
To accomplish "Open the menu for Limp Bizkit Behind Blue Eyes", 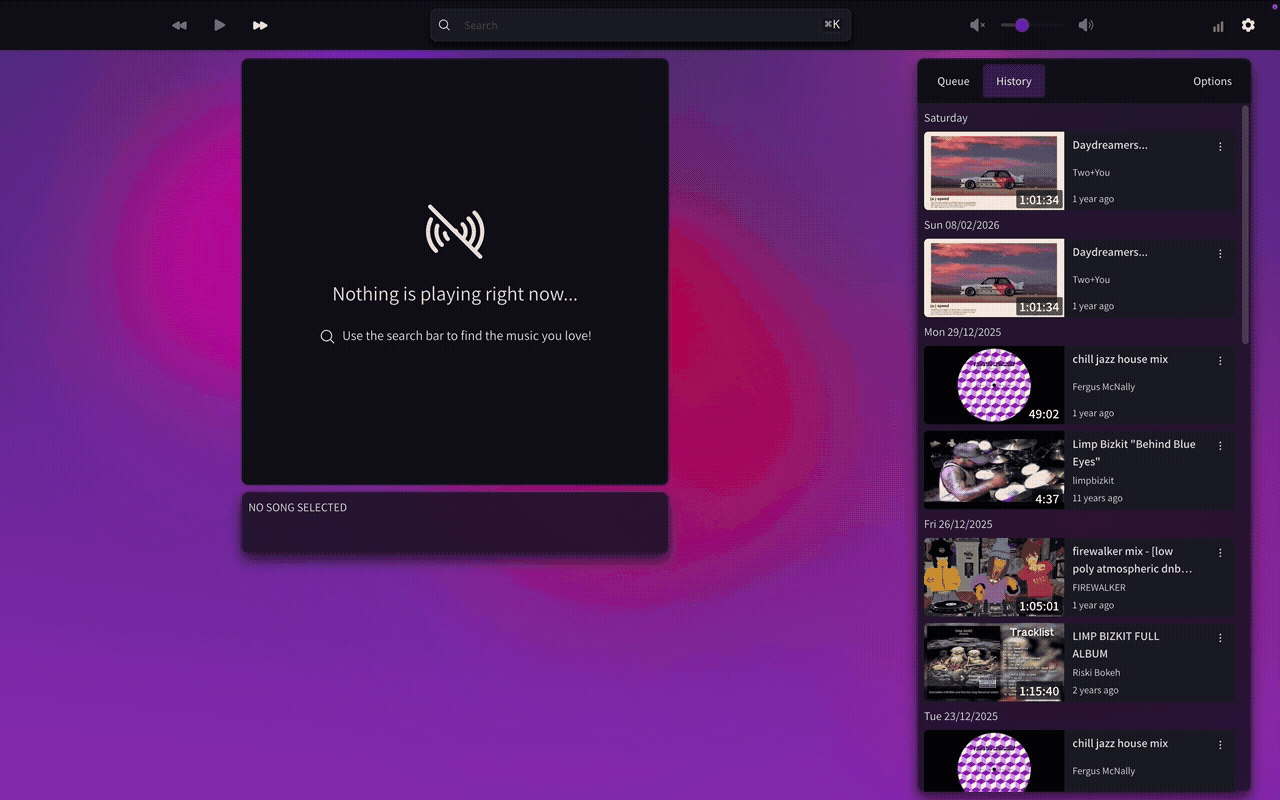I will [1220, 445].
